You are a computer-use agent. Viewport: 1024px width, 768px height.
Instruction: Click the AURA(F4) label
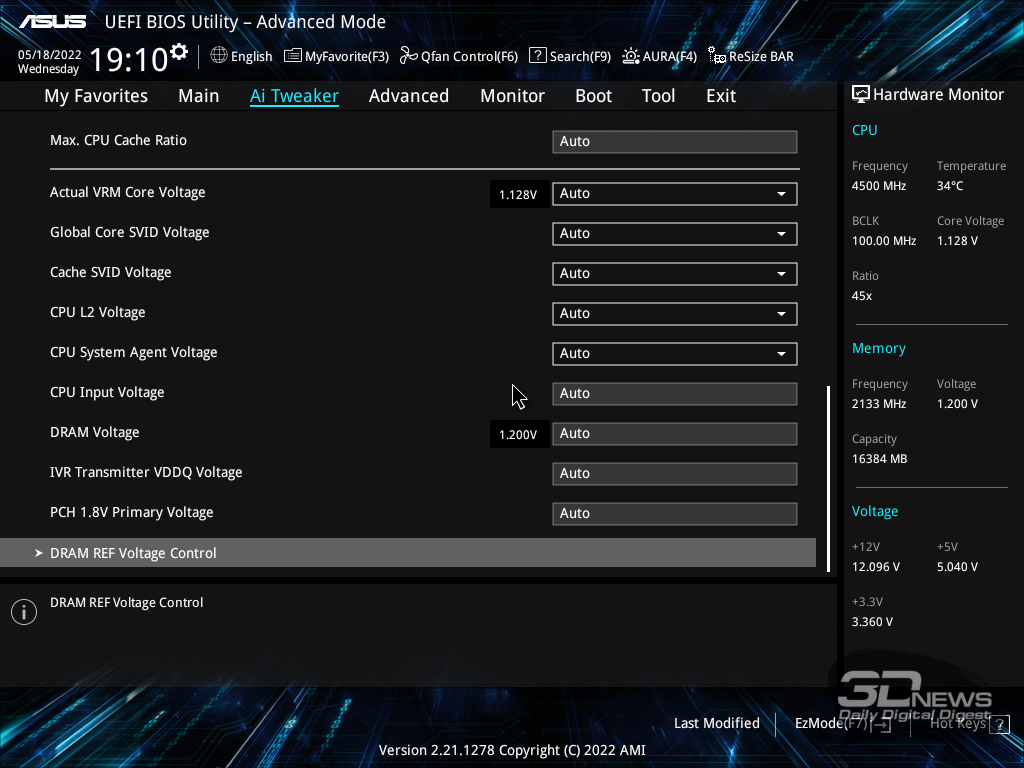[669, 56]
